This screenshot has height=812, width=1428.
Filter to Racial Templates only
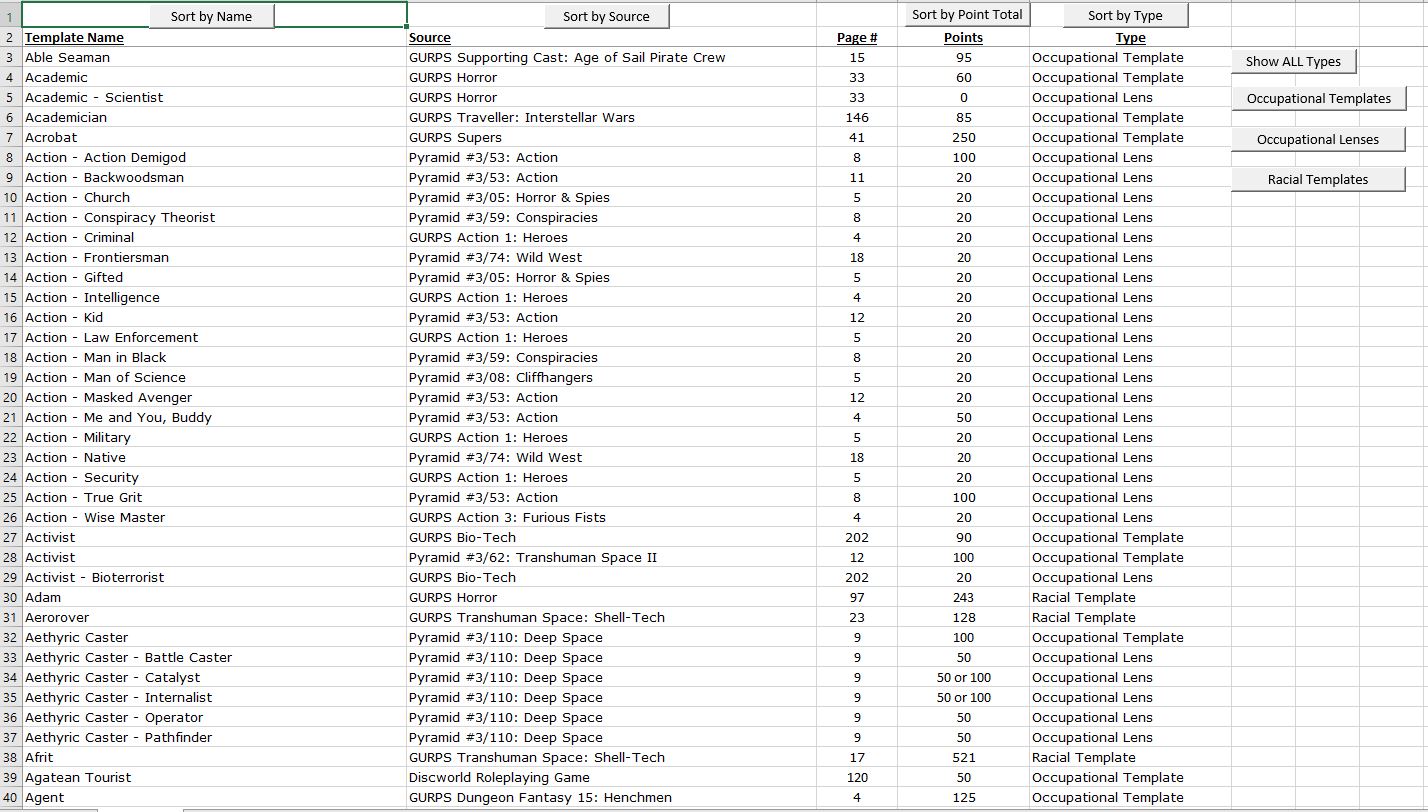(1318, 179)
